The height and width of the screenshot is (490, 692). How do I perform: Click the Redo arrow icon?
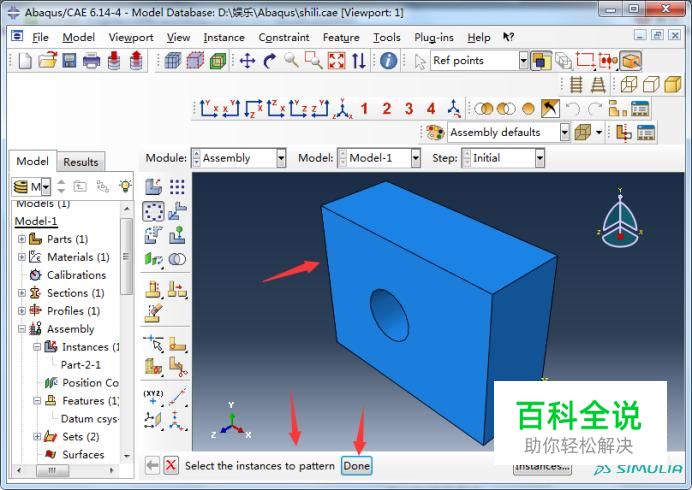pyautogui.click(x=594, y=109)
